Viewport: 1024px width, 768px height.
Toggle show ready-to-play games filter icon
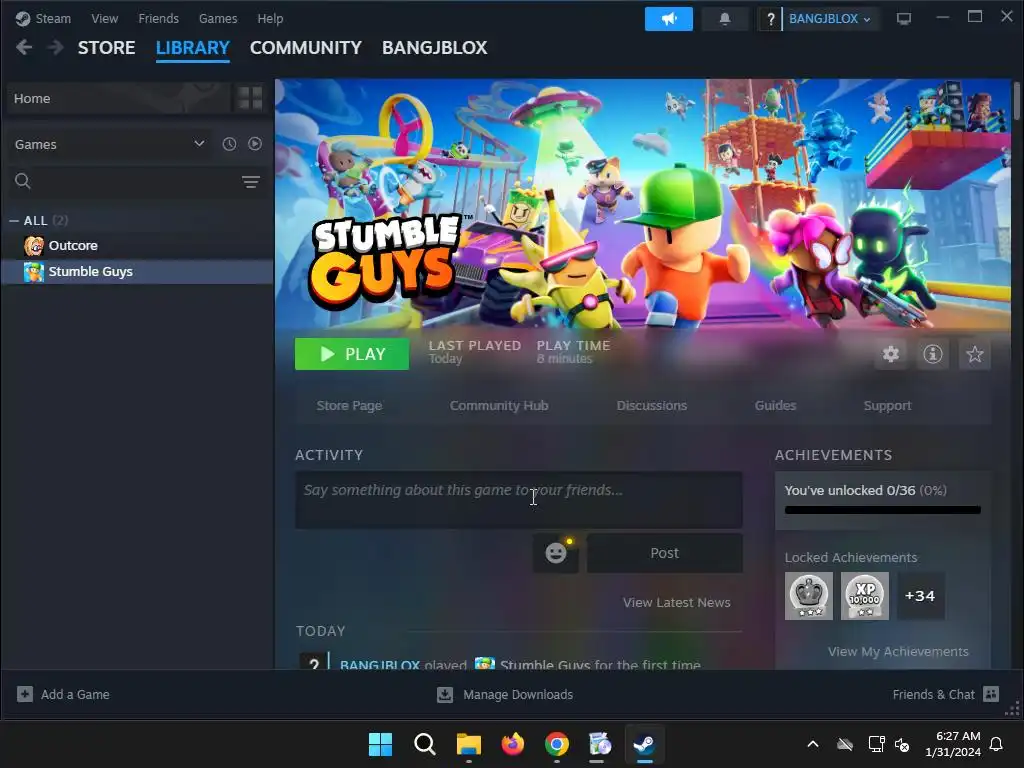[255, 144]
